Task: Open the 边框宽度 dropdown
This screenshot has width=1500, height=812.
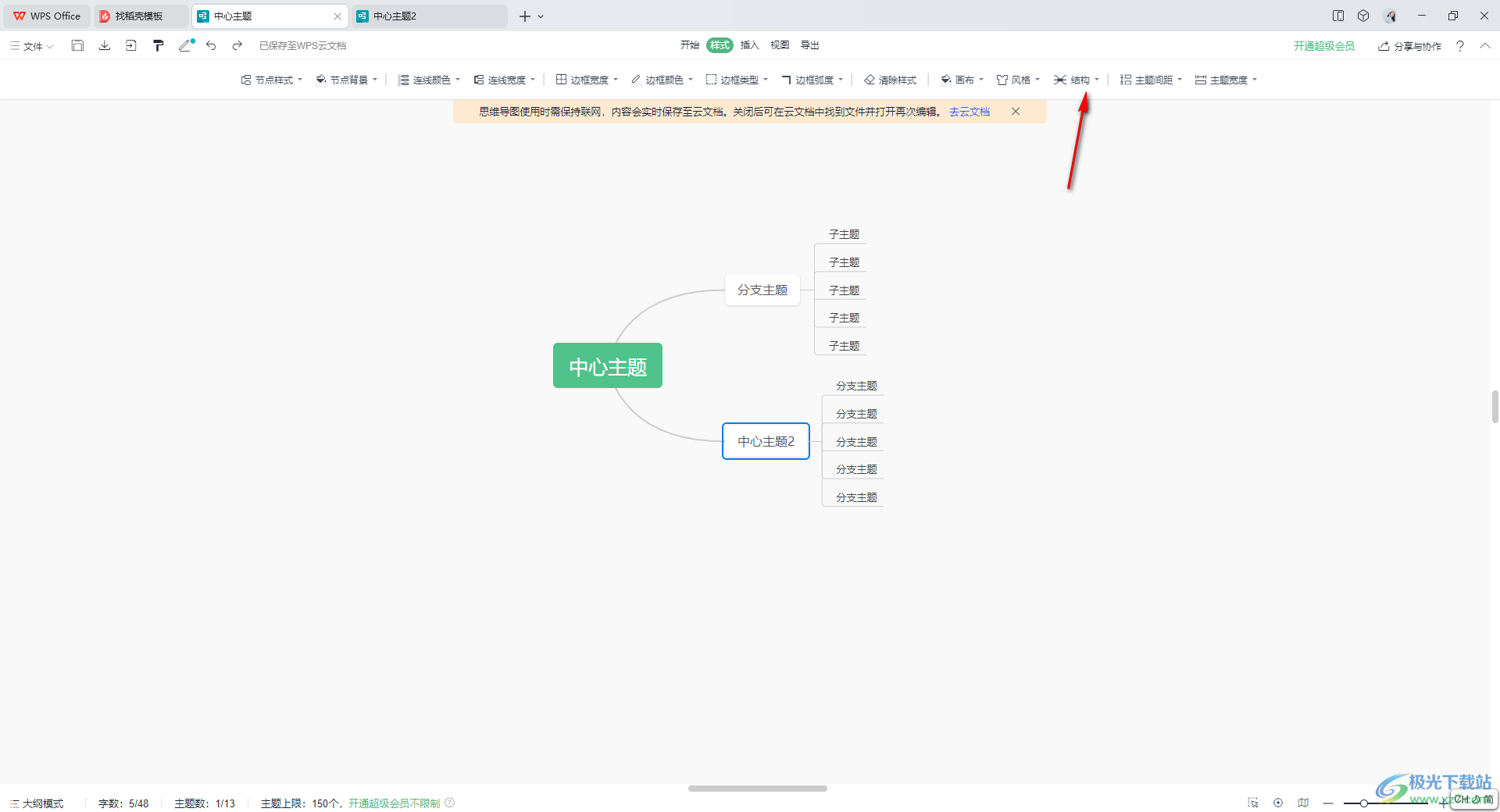Action: coord(587,80)
